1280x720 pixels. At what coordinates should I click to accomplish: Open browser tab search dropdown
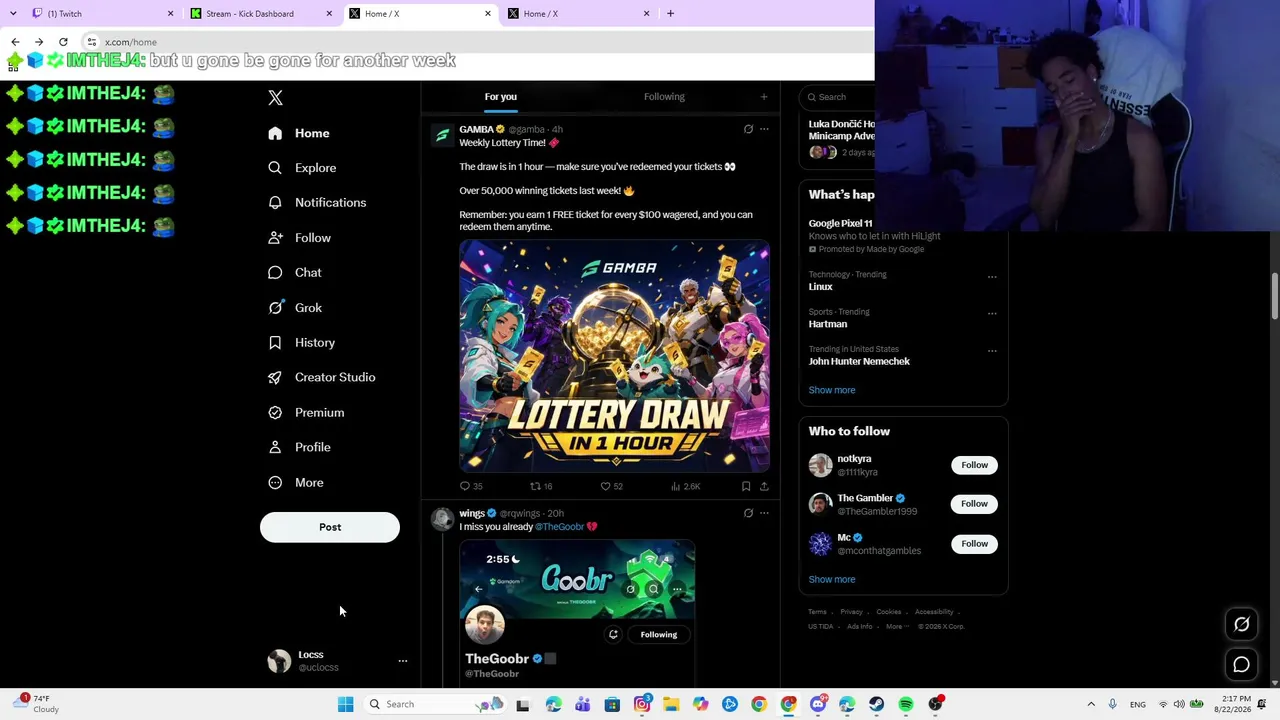13,14
